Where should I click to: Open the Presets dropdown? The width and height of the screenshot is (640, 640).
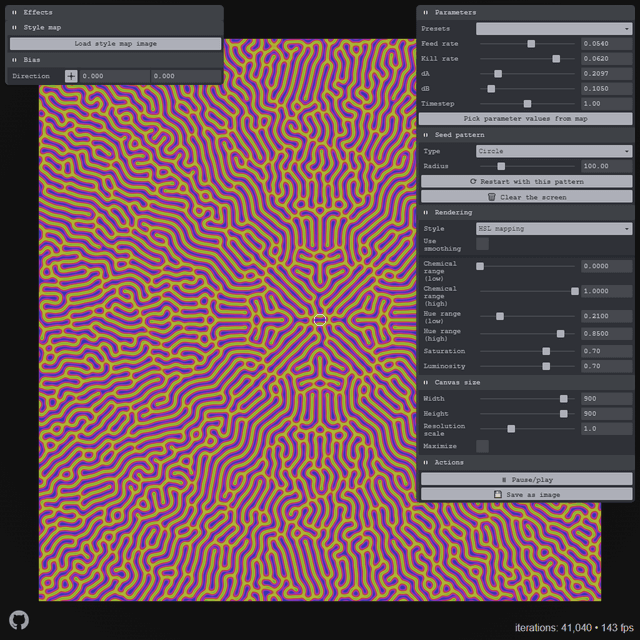tap(554, 29)
